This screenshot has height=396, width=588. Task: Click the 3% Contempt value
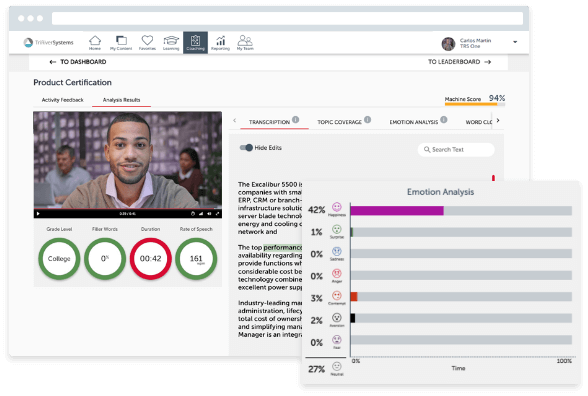point(316,298)
